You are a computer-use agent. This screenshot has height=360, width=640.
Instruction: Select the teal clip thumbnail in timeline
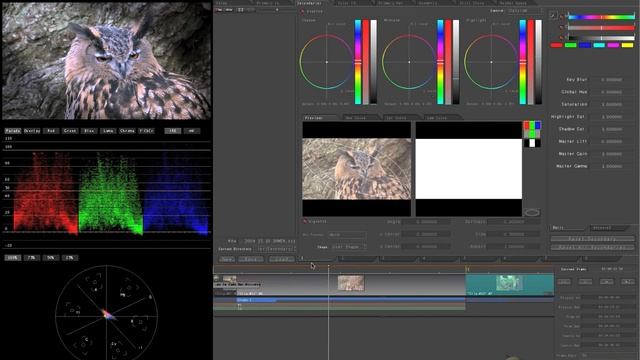point(509,282)
